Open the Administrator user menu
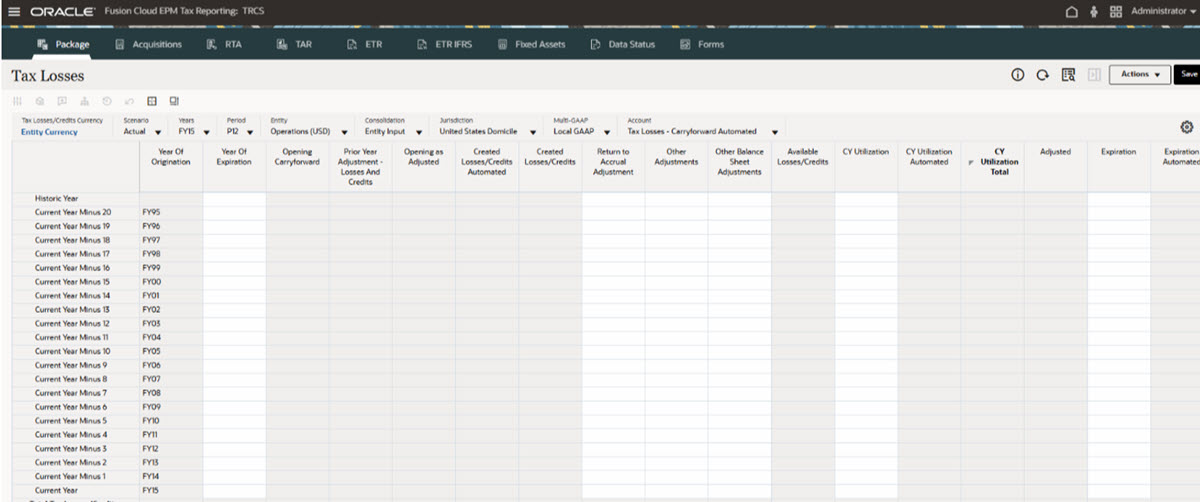The height and width of the screenshot is (502, 1200). coord(1163,11)
